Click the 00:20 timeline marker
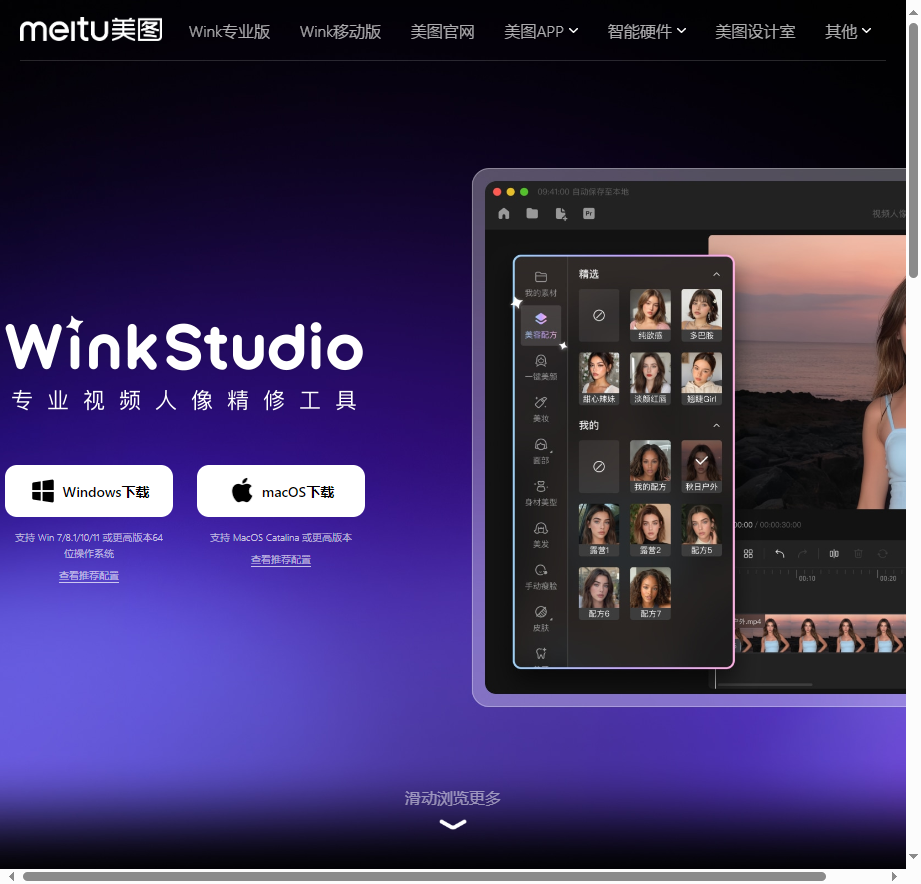 [888, 578]
